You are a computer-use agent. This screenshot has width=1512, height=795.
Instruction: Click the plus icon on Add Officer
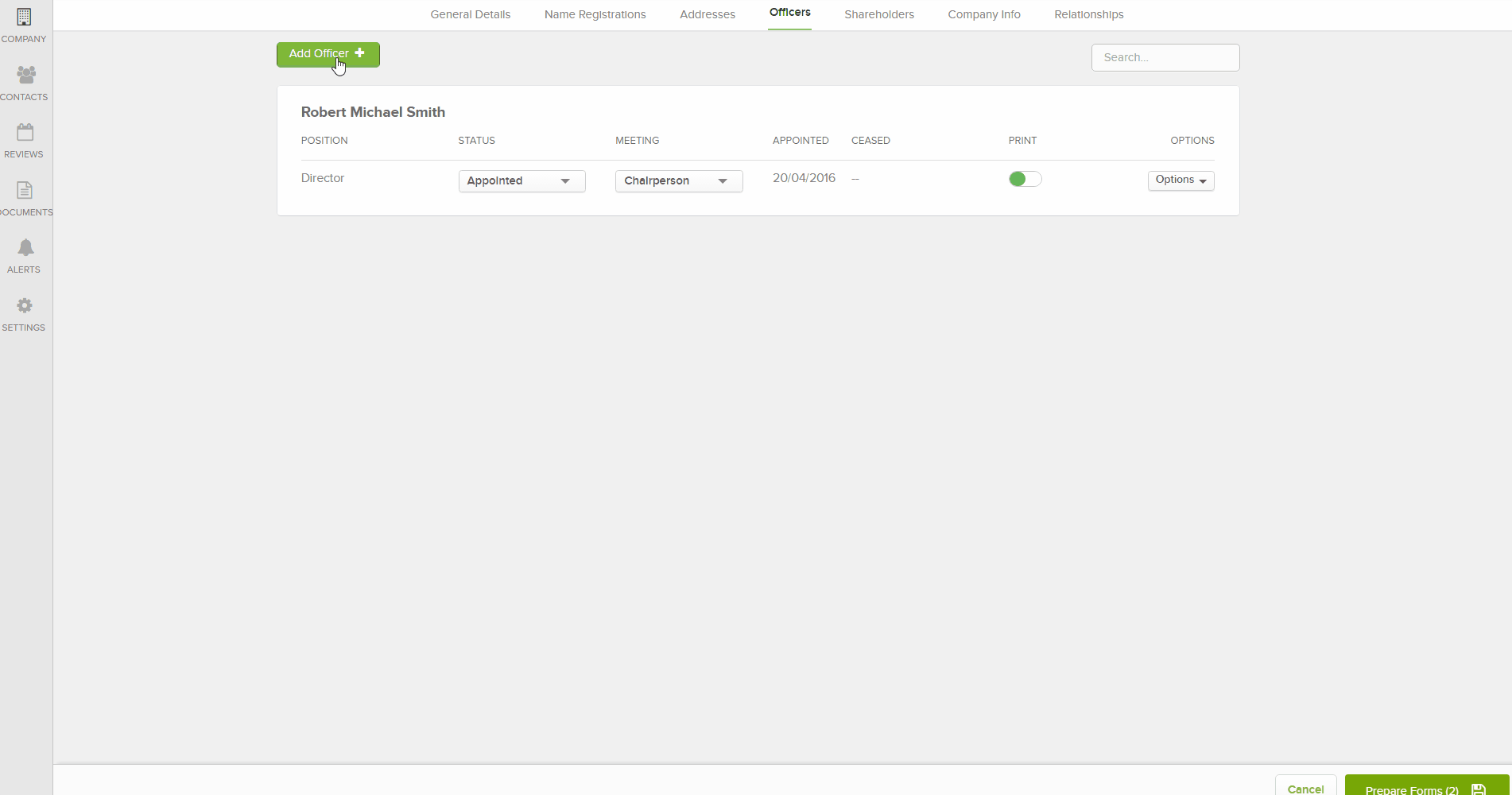pyautogui.click(x=360, y=53)
